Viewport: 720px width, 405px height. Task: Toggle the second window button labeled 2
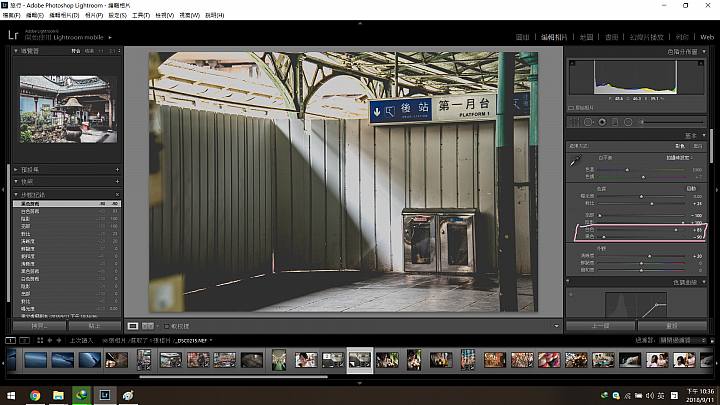point(25,340)
